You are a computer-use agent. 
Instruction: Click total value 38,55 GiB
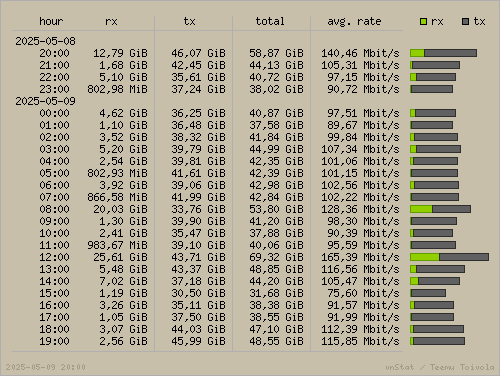pyautogui.click(x=276, y=317)
